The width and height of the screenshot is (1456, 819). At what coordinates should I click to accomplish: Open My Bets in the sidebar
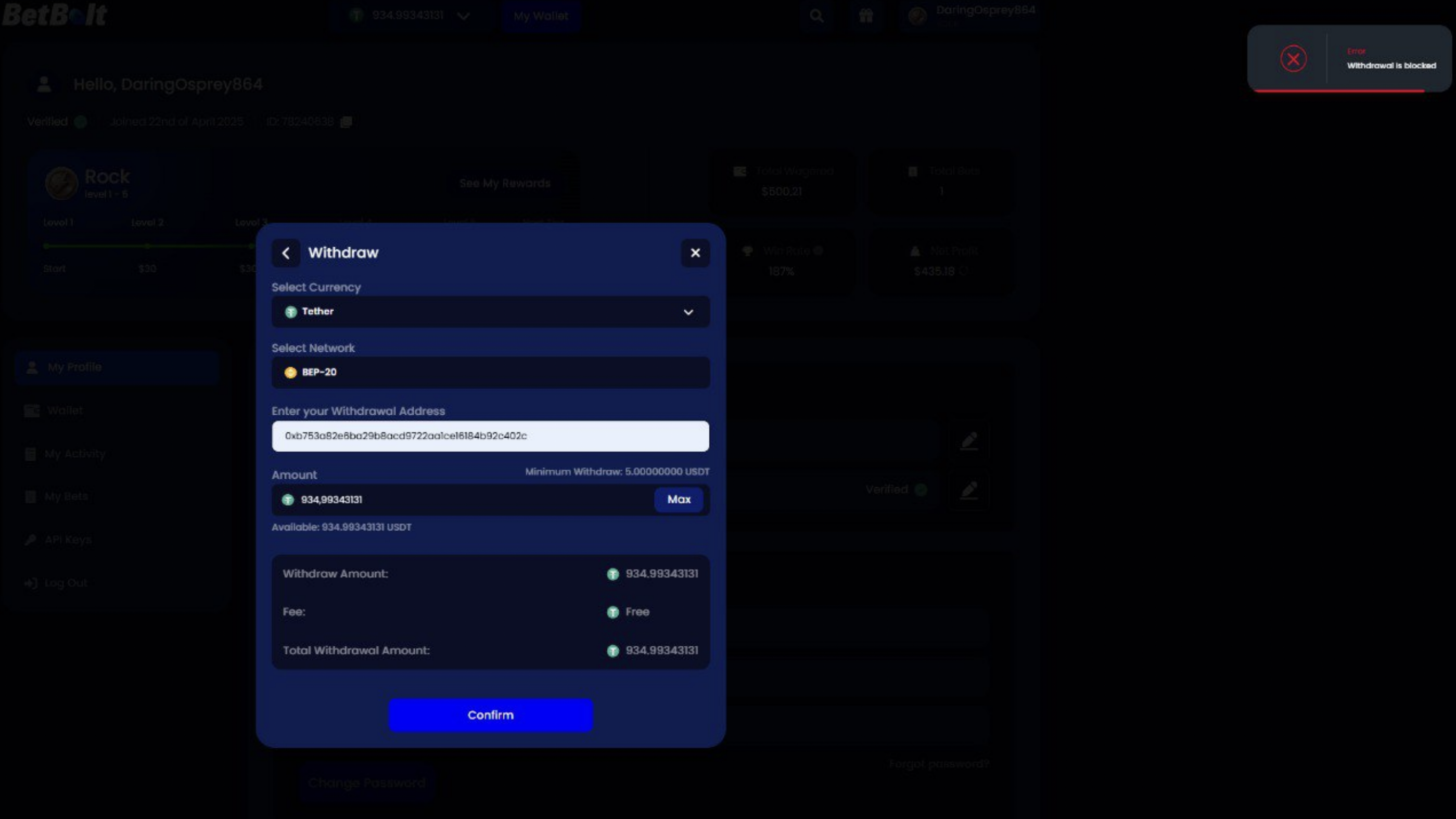point(118,497)
